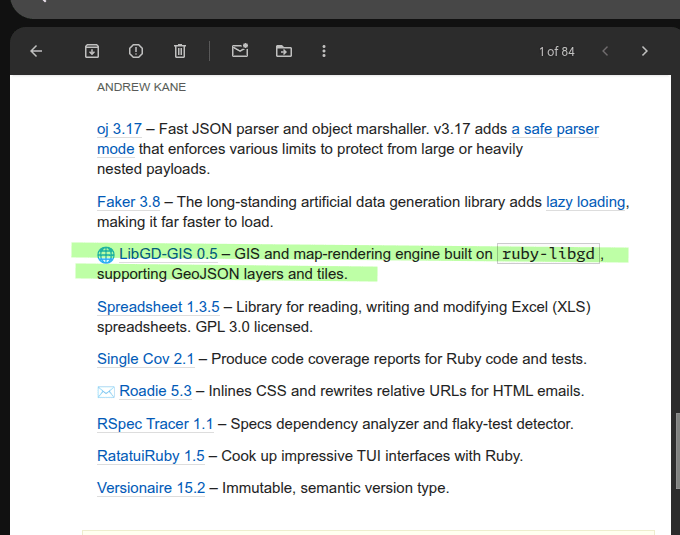Viewport: 680px width, 535px height.
Task: Open the Move to folder icon
Action: click(284, 51)
